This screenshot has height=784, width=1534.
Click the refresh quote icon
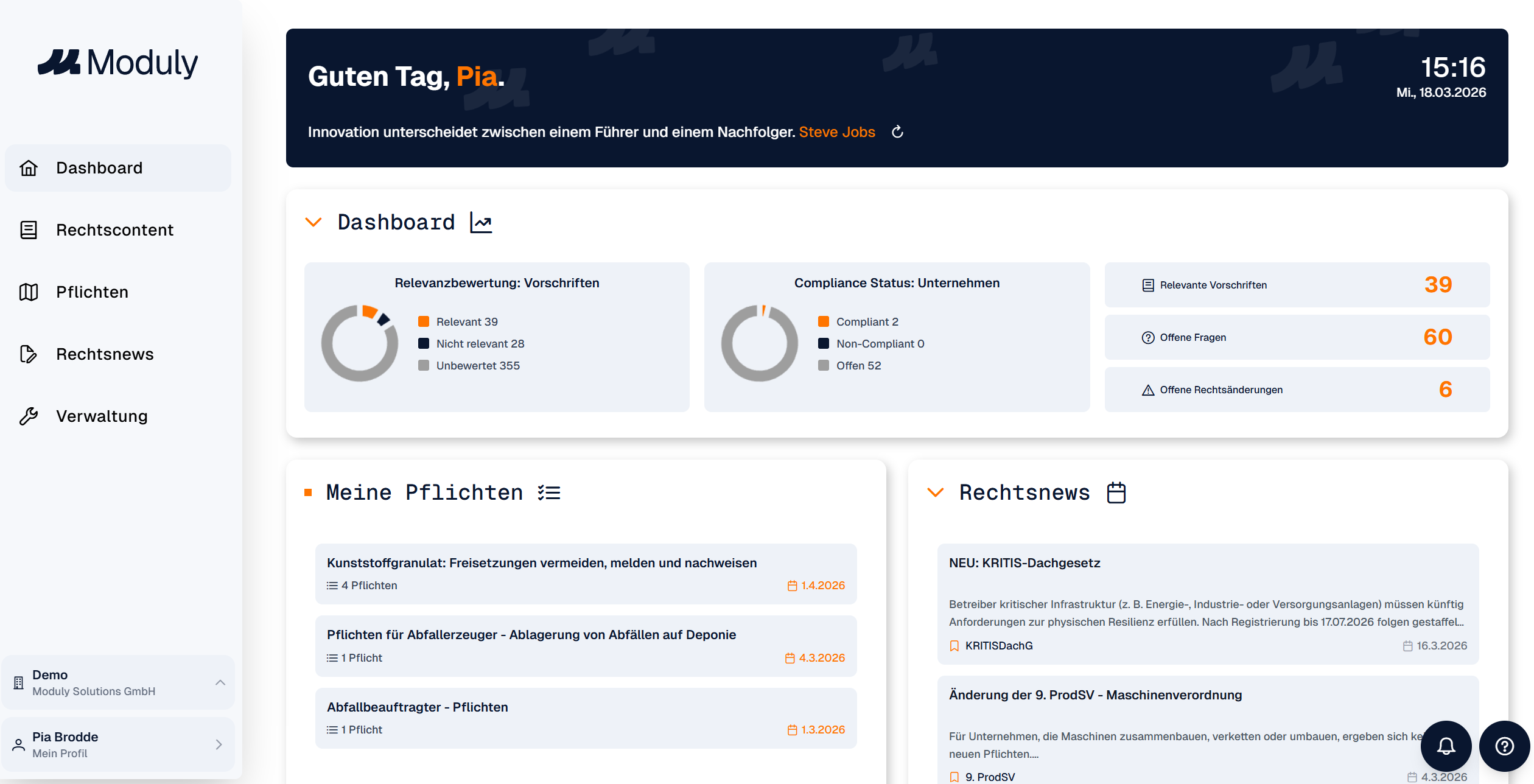pos(897,132)
